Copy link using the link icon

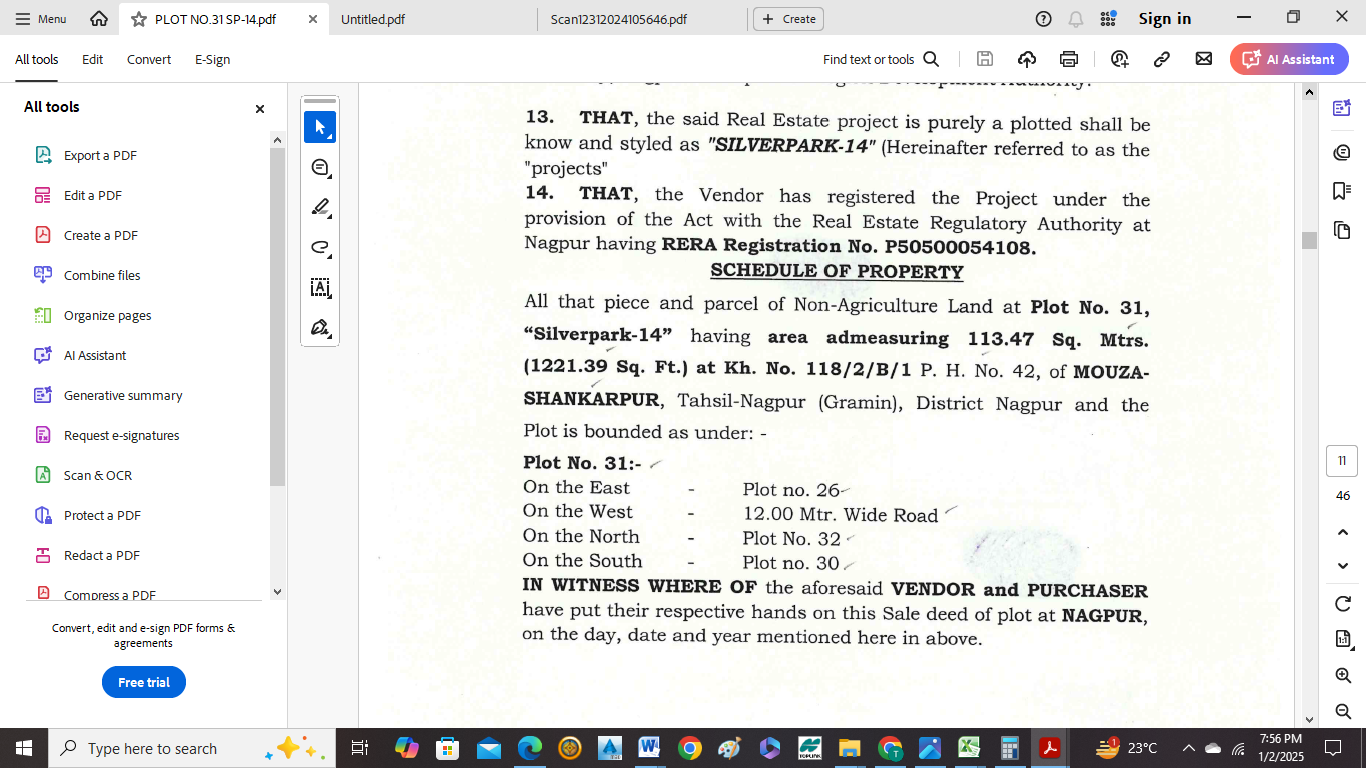[x=1162, y=59]
